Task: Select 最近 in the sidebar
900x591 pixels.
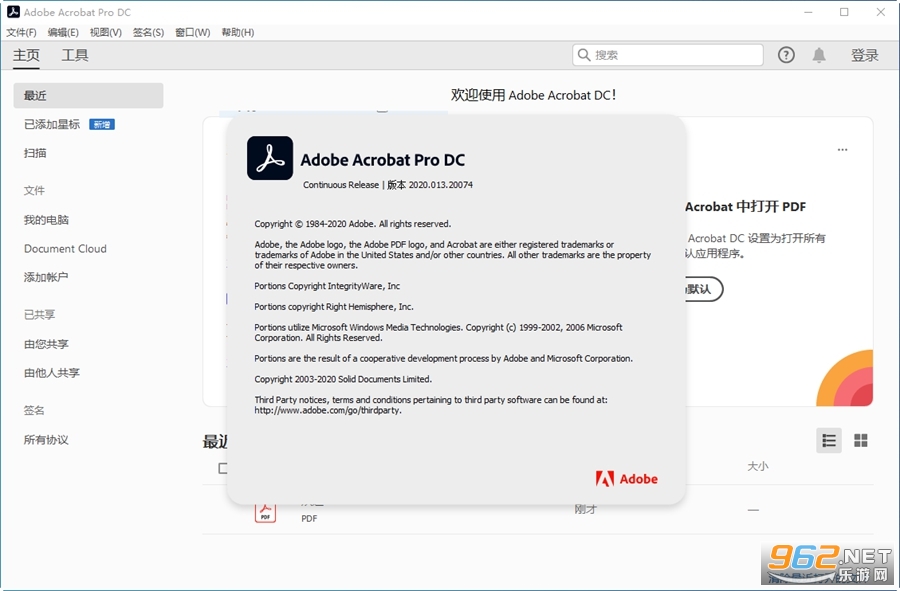Action: (x=88, y=95)
